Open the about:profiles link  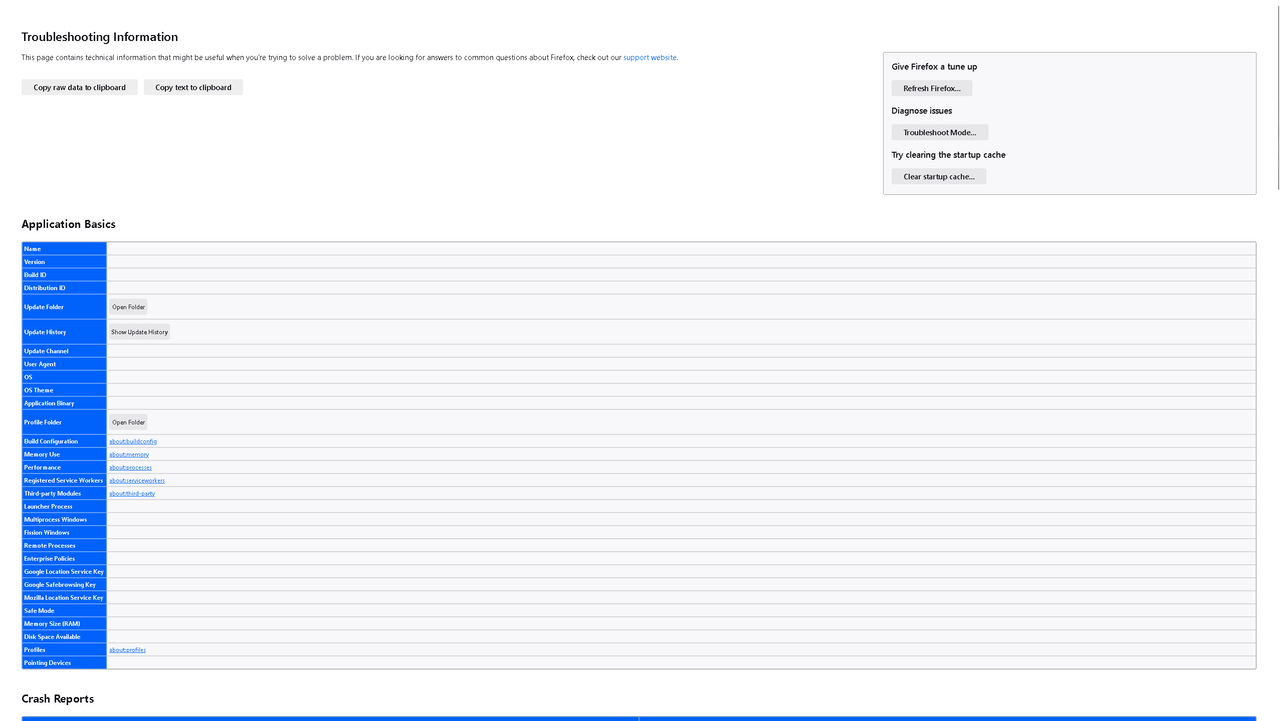[x=128, y=649]
